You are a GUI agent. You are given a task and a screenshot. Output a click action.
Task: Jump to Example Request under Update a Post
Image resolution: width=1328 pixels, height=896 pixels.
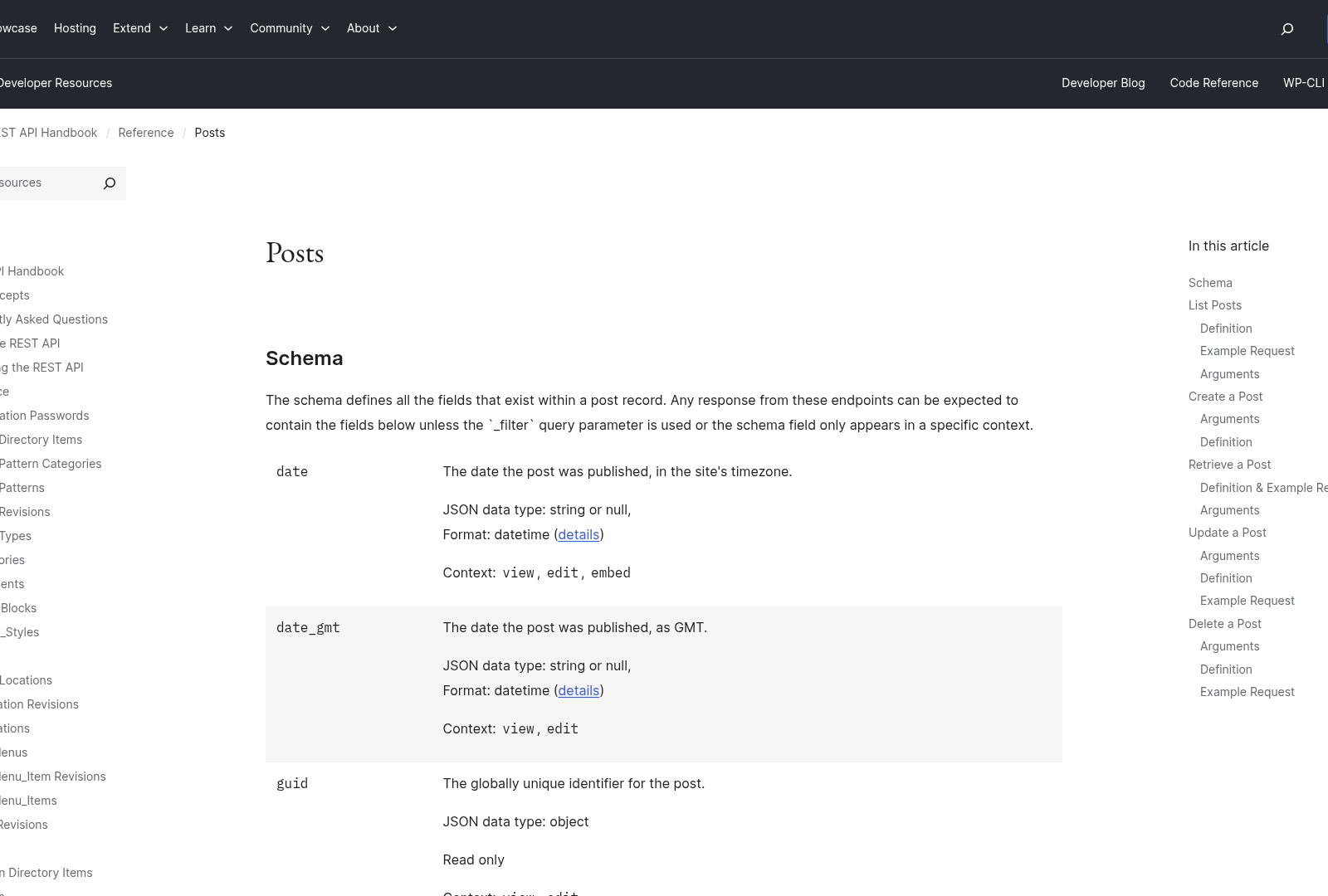point(1247,601)
